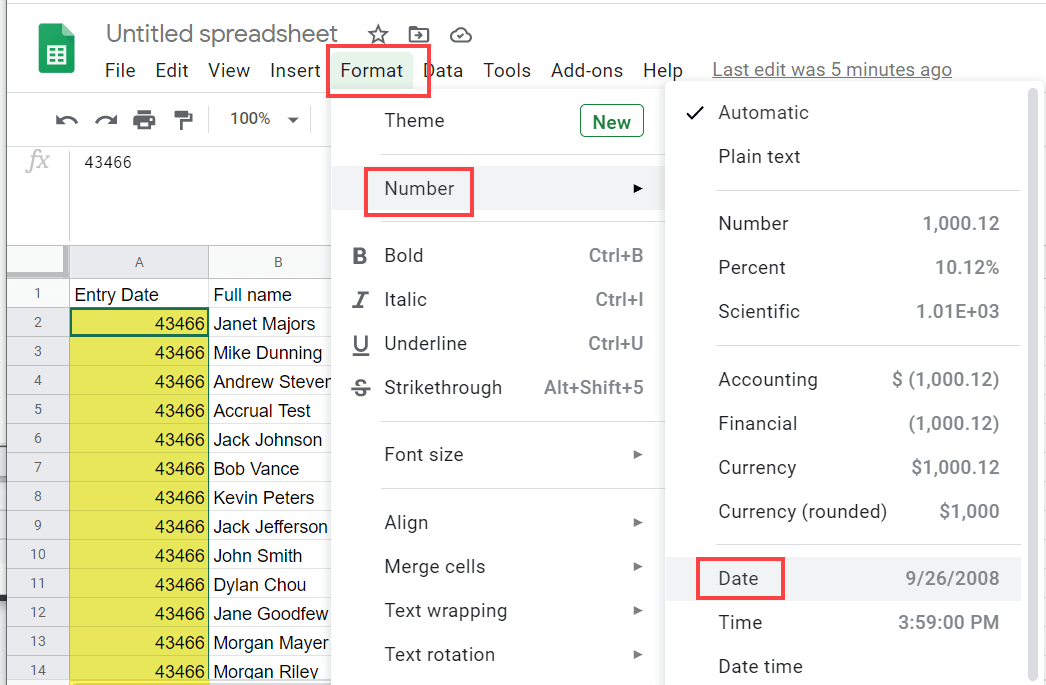Choose the Number 1,000.12 format
This screenshot has height=685, width=1046.
(843, 223)
